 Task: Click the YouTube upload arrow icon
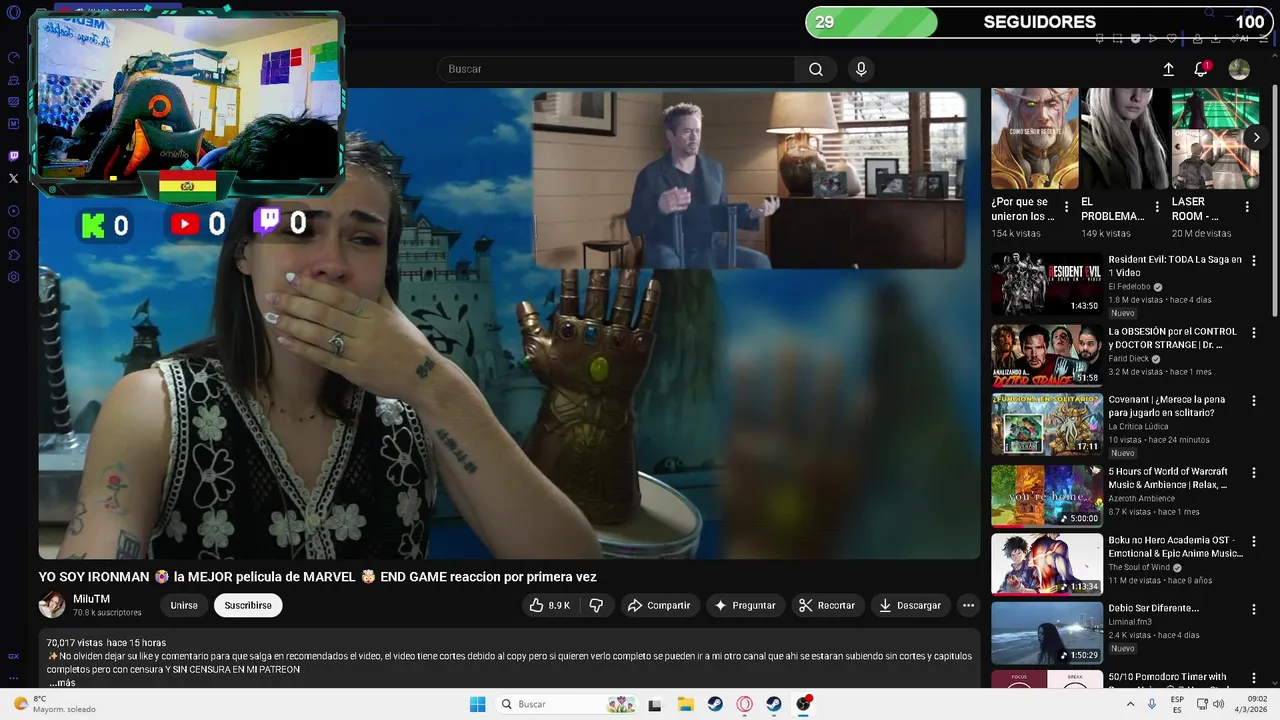[x=1168, y=69]
